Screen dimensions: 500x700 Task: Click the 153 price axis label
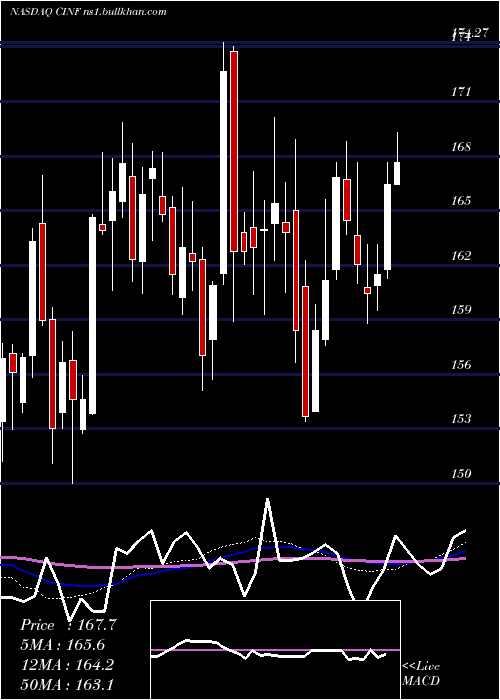pyautogui.click(x=461, y=419)
